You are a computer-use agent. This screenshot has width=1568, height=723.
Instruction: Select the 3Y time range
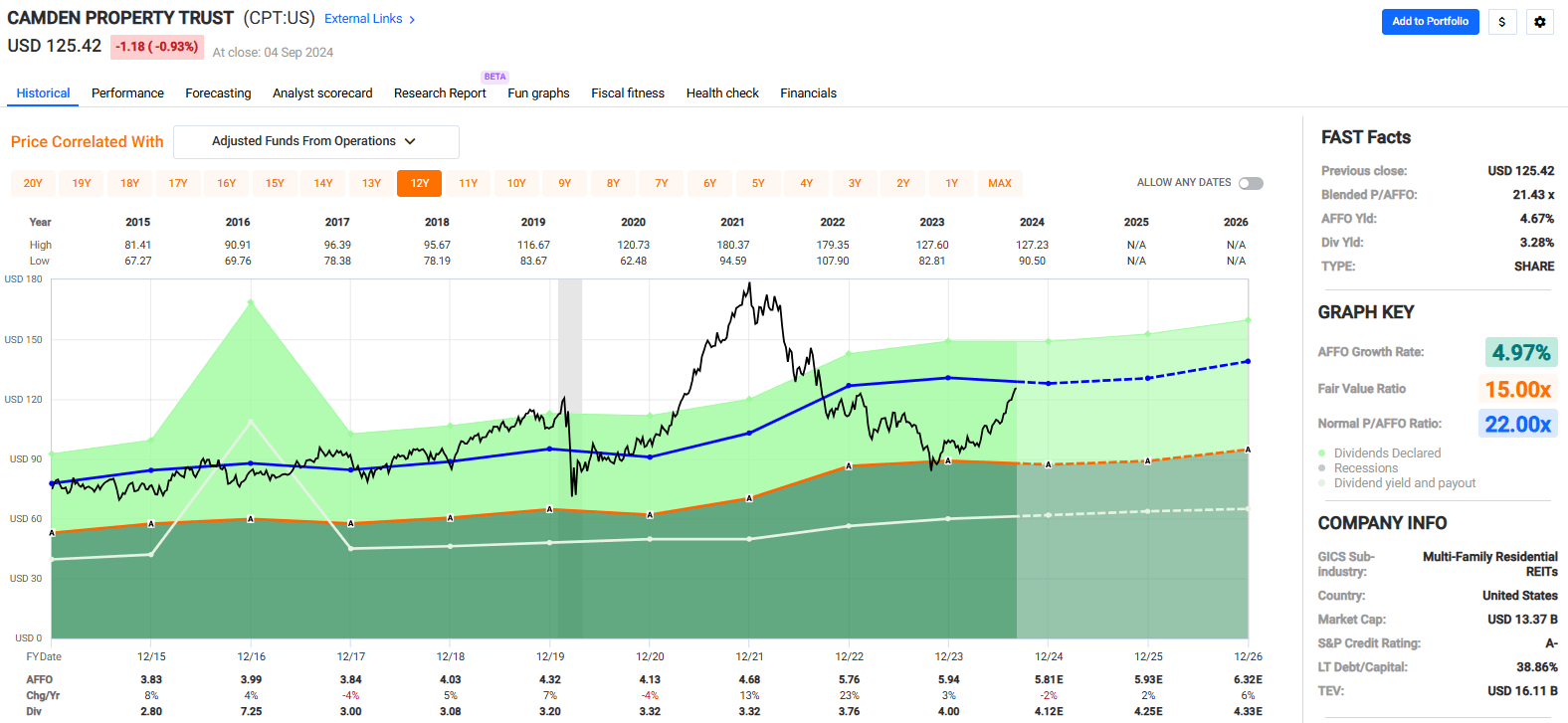(x=855, y=183)
